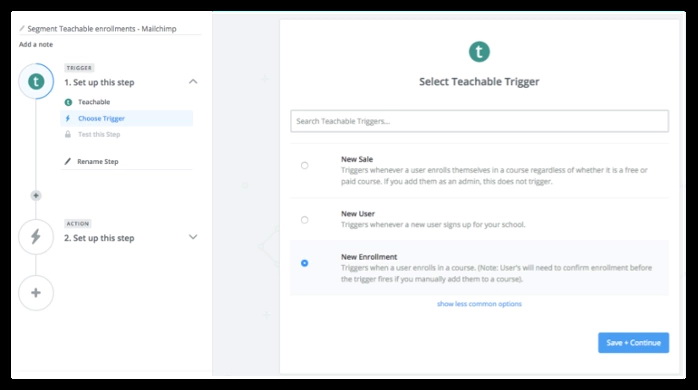
Task: Click the Teachable logo in trigger step circle
Action: 36,81
